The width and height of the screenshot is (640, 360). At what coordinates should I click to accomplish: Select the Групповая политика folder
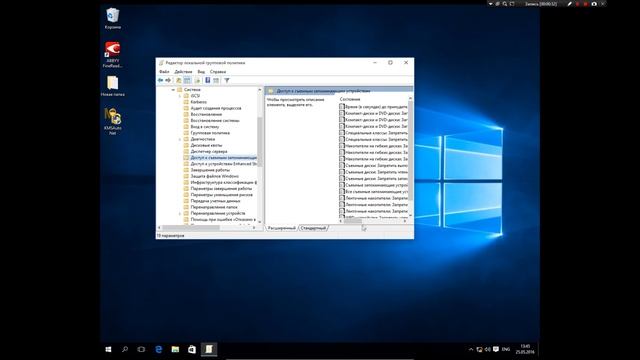pos(210,133)
